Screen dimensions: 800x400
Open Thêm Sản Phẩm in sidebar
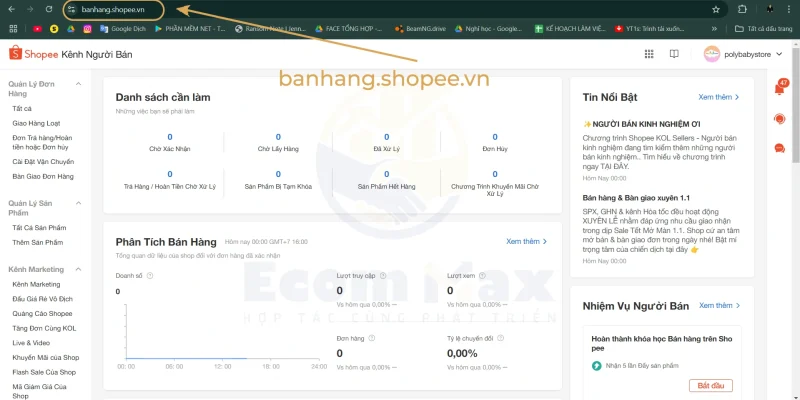(x=38, y=242)
